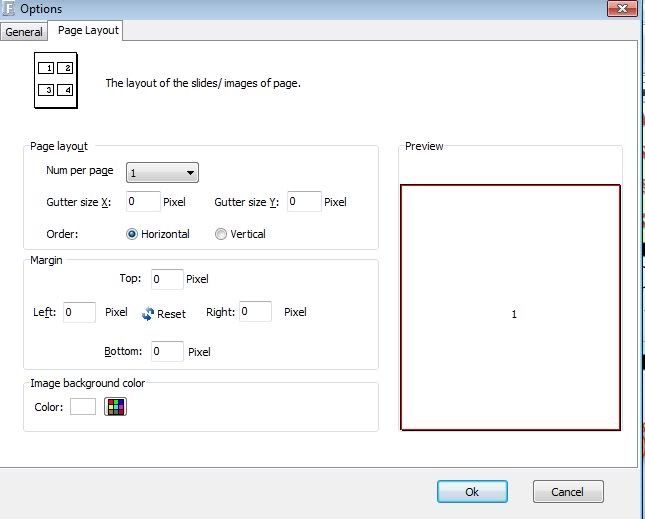645x519 pixels.
Task: Click the 'Preview' group label
Action: [424, 146]
